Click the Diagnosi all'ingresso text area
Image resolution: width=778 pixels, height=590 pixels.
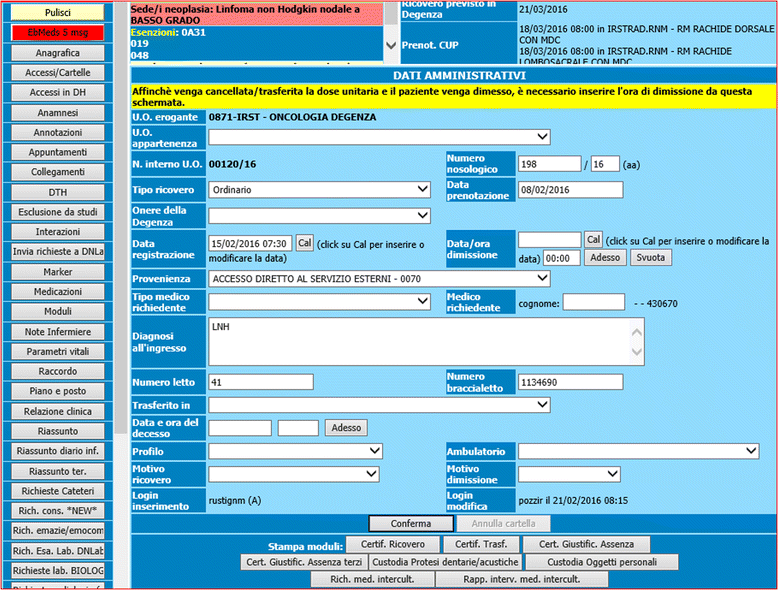425,342
